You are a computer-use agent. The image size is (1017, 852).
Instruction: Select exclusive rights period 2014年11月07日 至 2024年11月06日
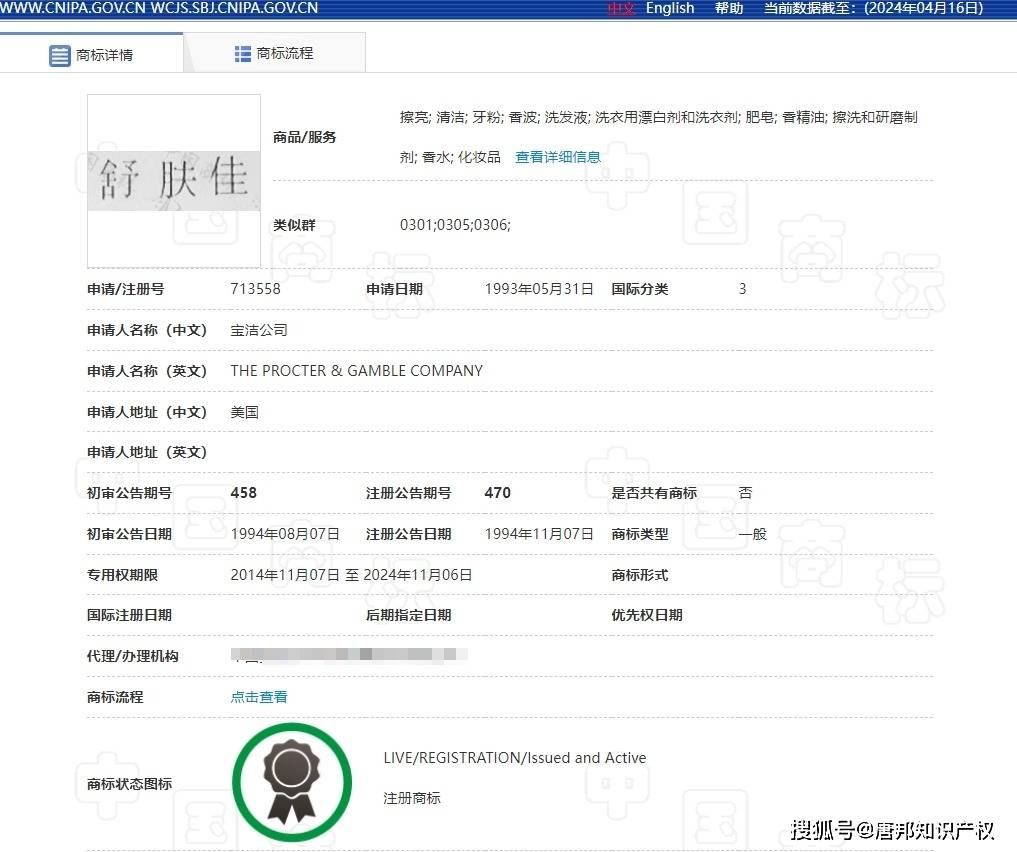point(352,575)
